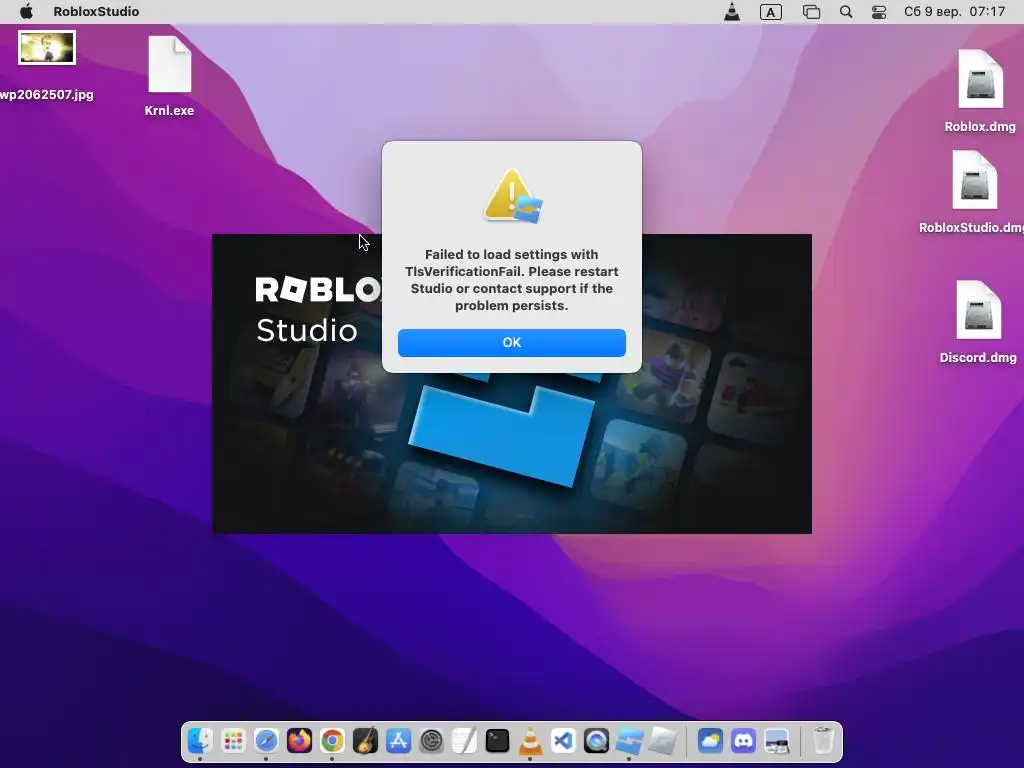Click the VLC cone menu bar icon
The width and height of the screenshot is (1024, 768).
(x=732, y=11)
